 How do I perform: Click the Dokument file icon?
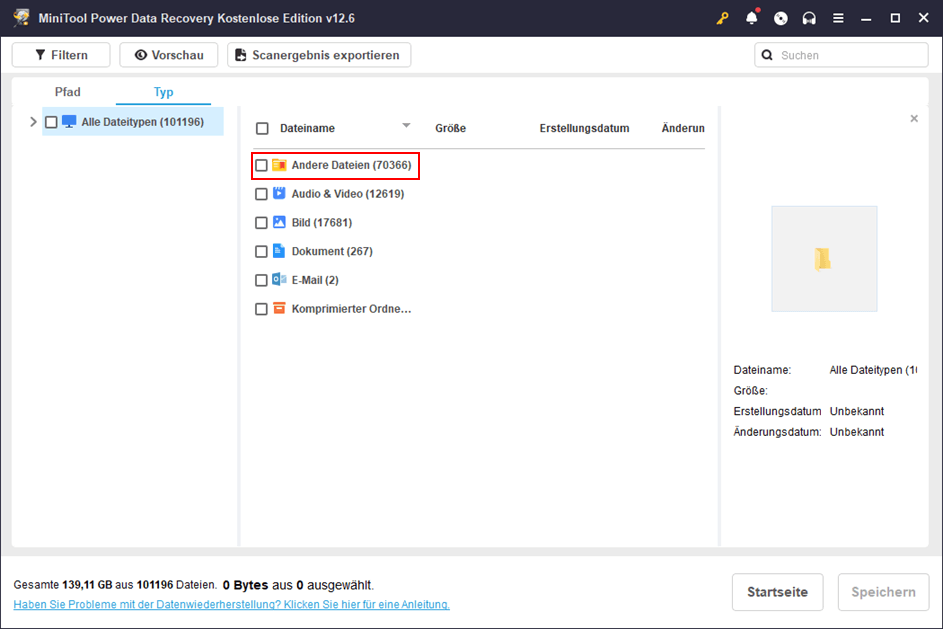point(279,251)
